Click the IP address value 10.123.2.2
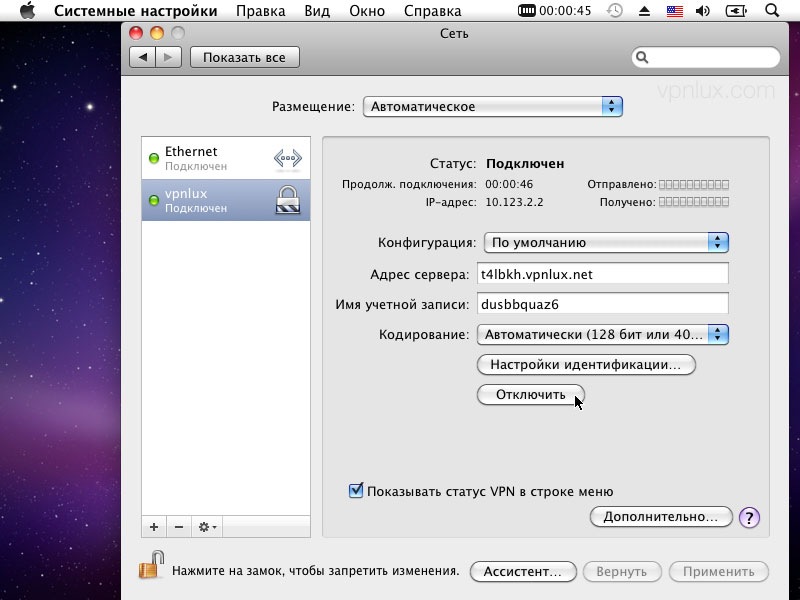800x600 pixels. (x=514, y=202)
